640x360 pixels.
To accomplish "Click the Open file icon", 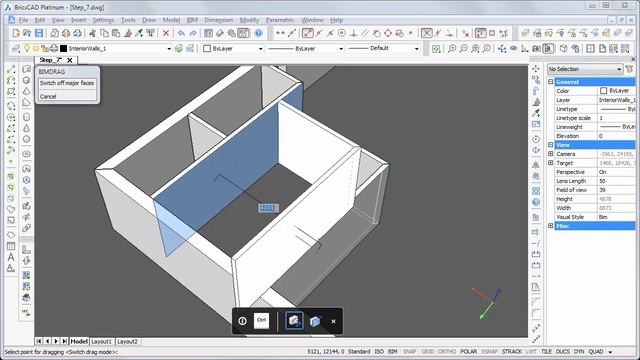I will [27, 33].
